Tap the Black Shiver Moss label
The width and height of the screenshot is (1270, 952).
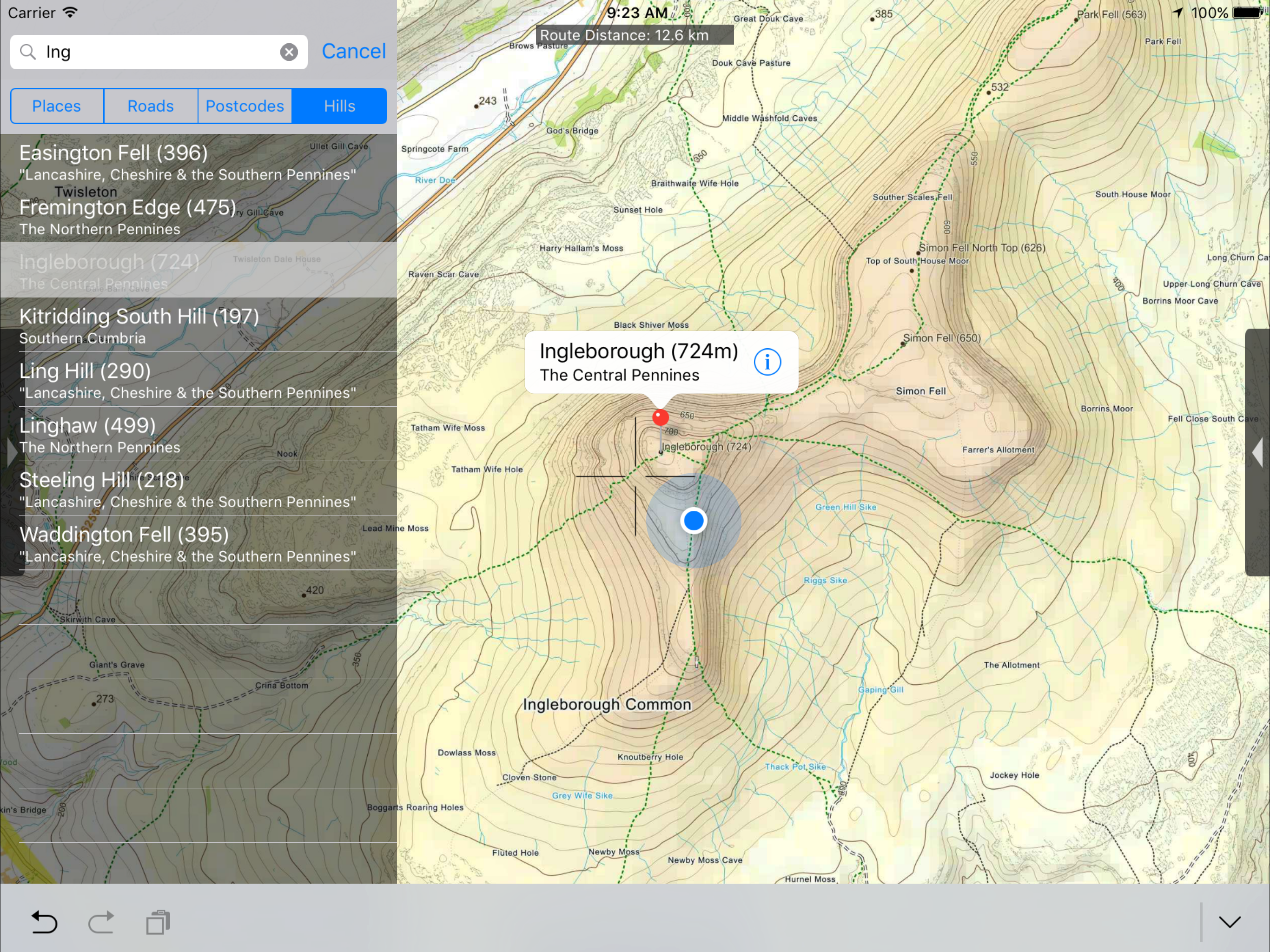(x=651, y=325)
